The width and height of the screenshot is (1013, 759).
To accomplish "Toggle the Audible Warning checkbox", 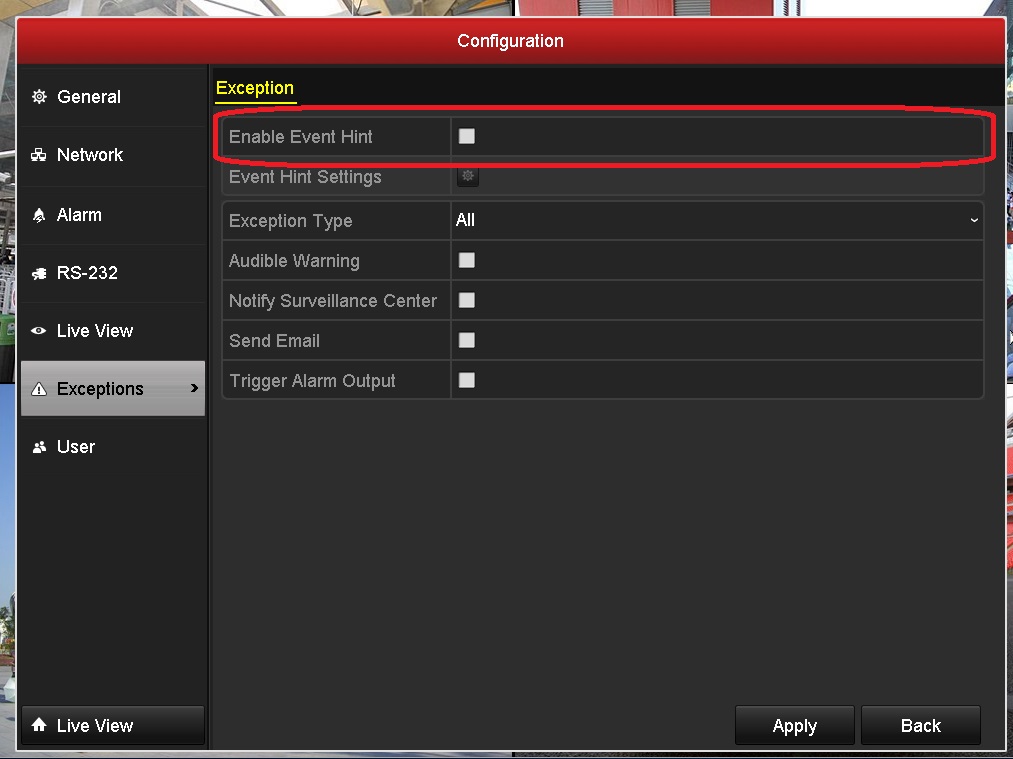I will (x=467, y=260).
